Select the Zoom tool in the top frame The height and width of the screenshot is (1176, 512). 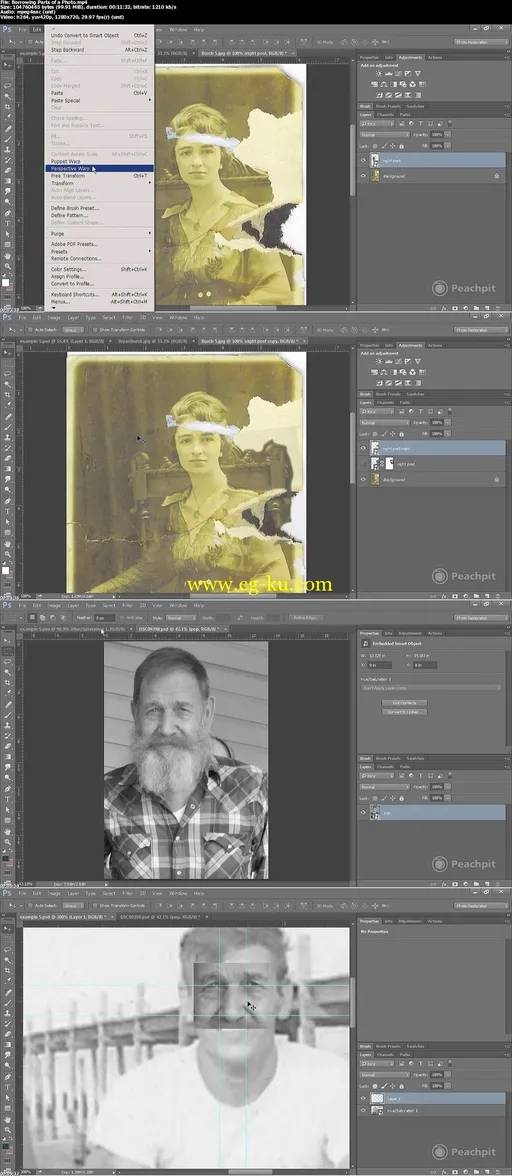click(x=7, y=266)
